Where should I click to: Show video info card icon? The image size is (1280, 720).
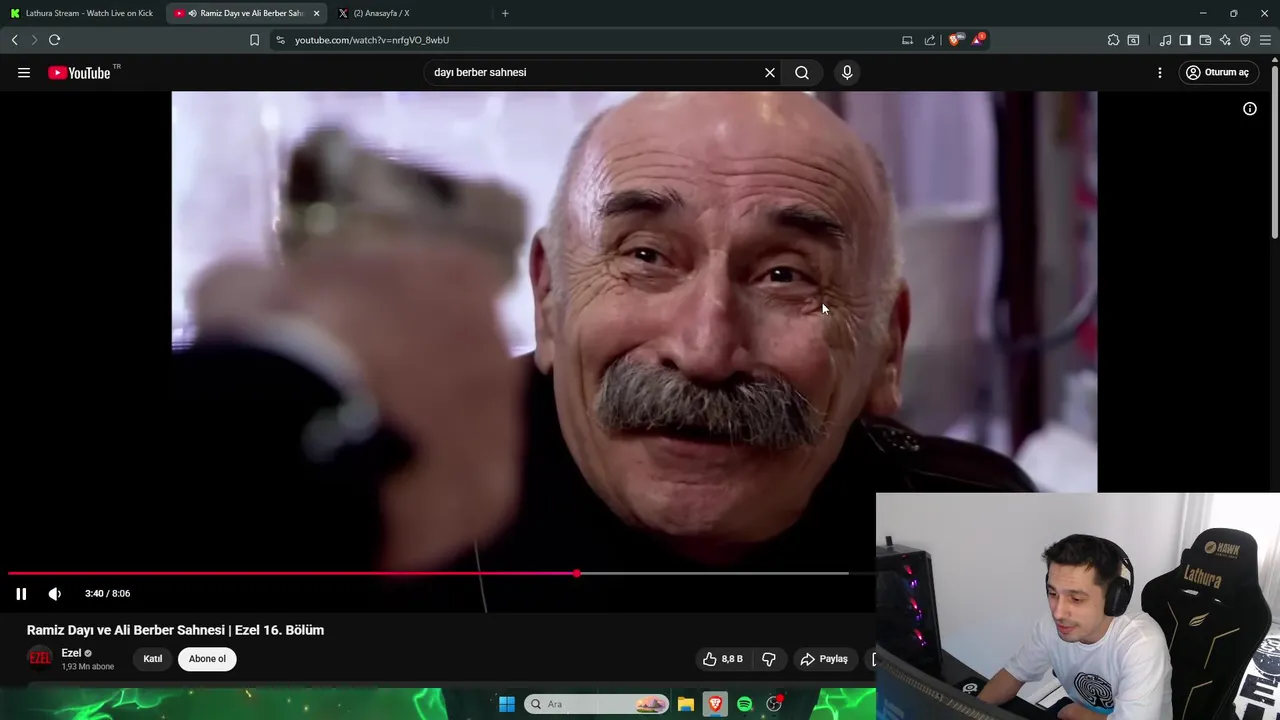pyautogui.click(x=1250, y=109)
